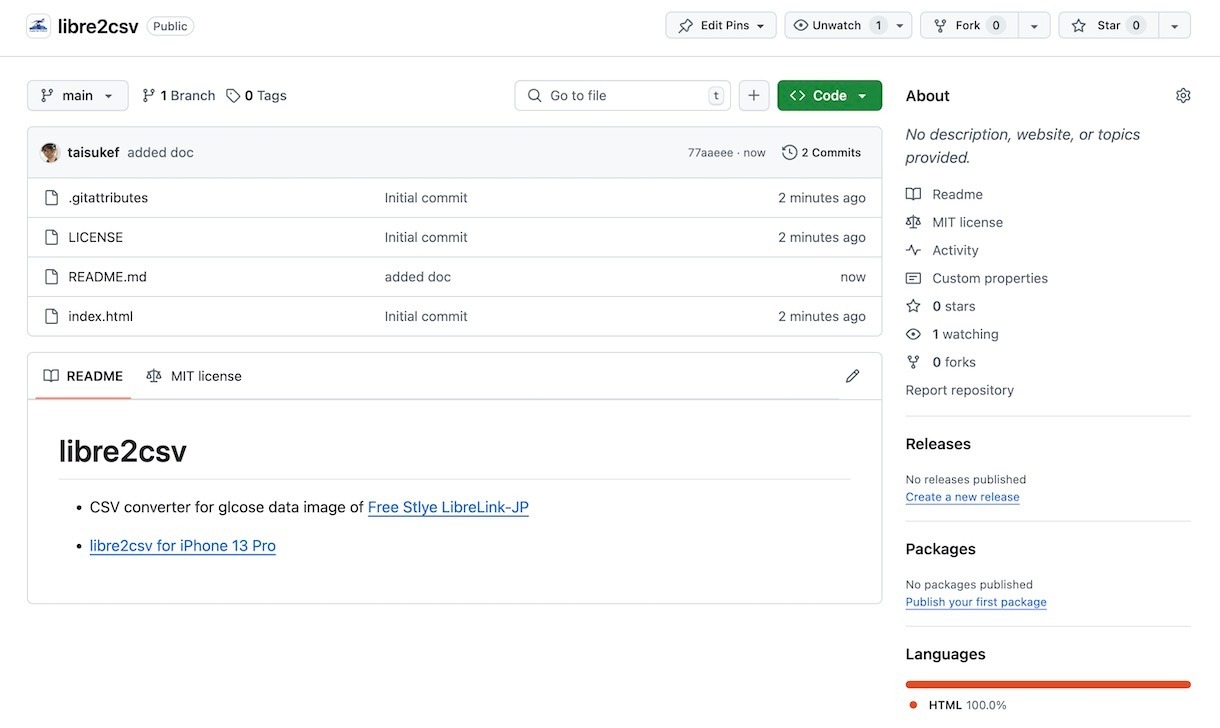Click the file icon beside LICENSE
The image size is (1220, 728).
[x=51, y=238]
